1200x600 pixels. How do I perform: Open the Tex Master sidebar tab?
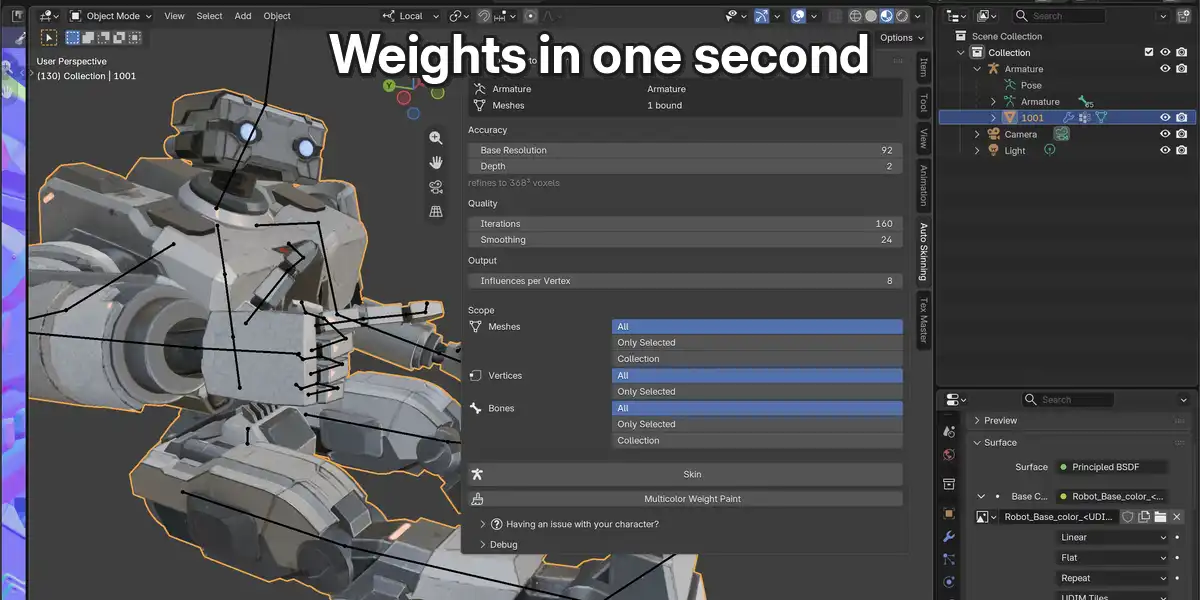pyautogui.click(x=923, y=320)
